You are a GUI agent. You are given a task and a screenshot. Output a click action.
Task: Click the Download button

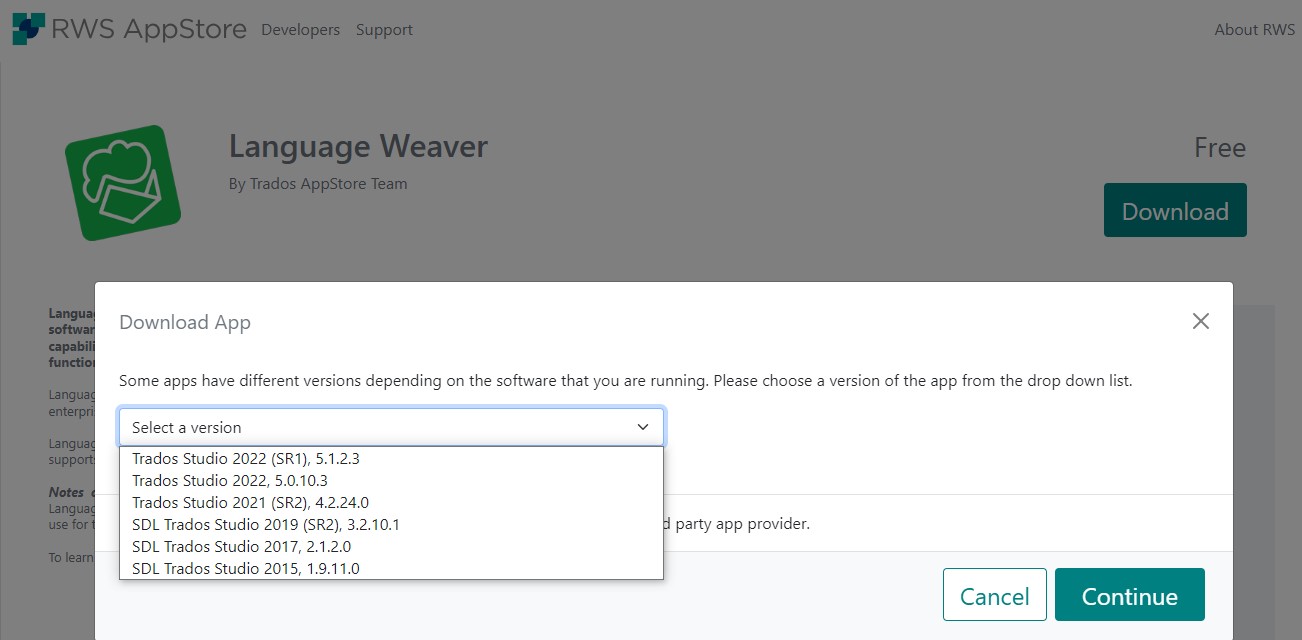point(1175,210)
